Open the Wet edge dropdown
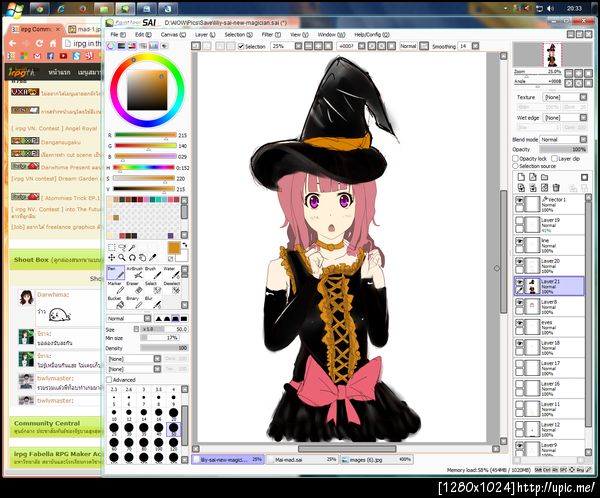This screenshot has width=600, height=498. coord(565,118)
